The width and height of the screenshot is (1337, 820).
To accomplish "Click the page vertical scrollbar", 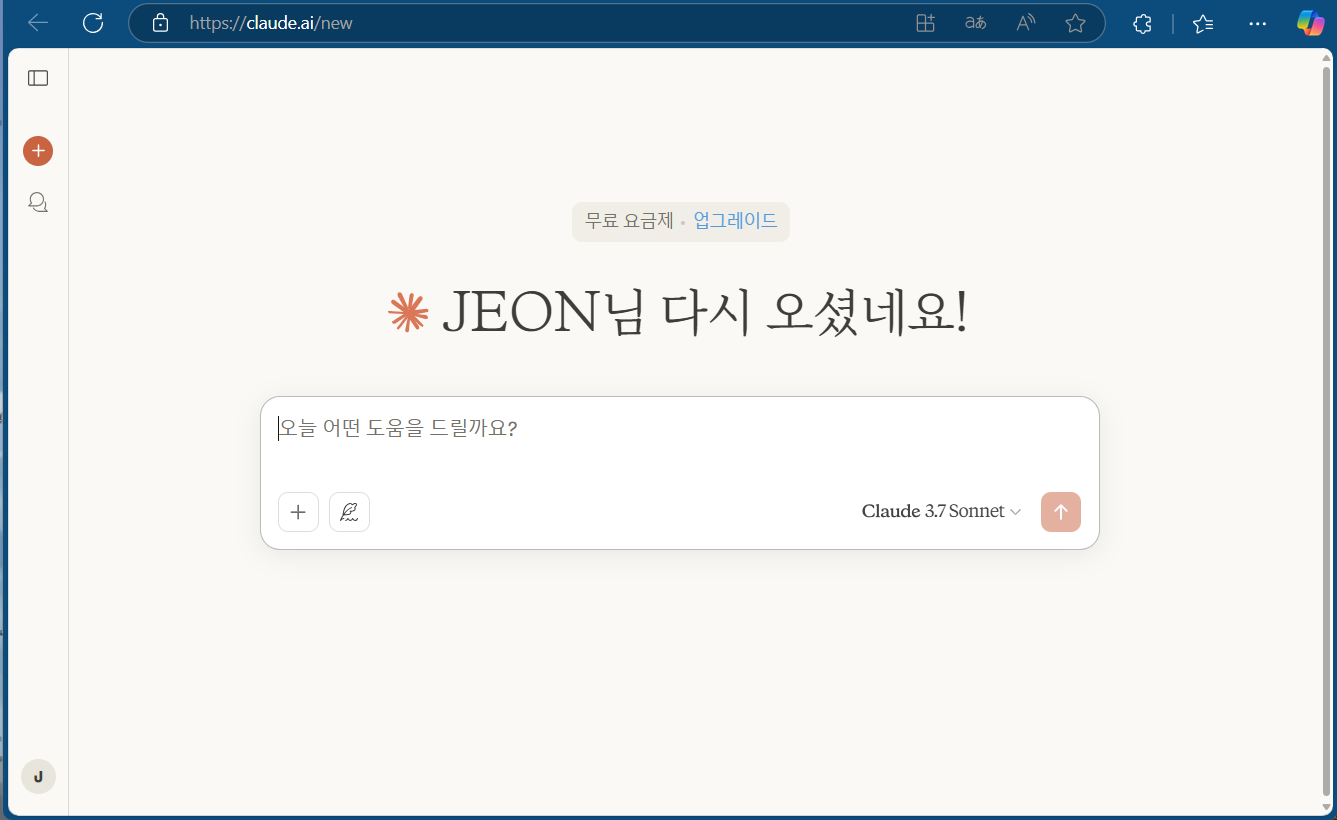I will (x=1327, y=431).
